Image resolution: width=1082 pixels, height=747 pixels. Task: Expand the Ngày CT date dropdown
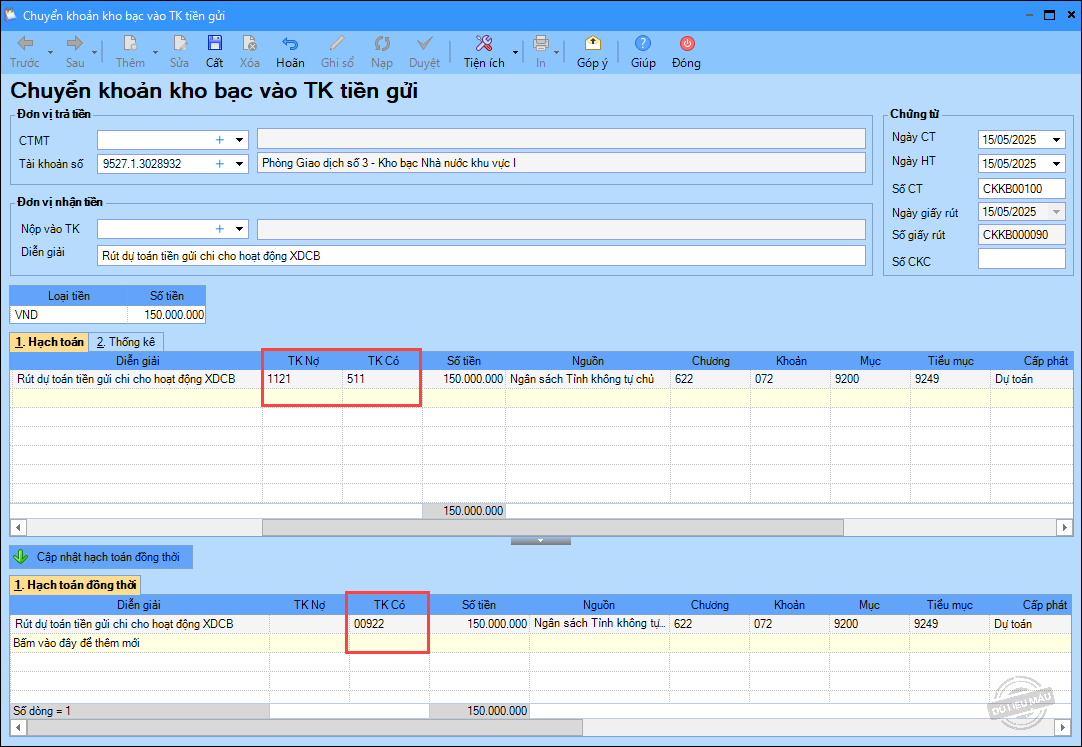click(1057, 140)
